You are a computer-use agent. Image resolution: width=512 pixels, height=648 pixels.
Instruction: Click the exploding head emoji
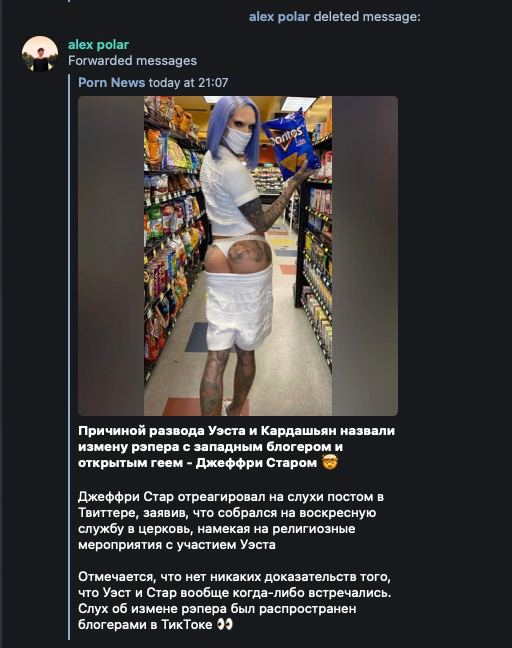[330, 462]
